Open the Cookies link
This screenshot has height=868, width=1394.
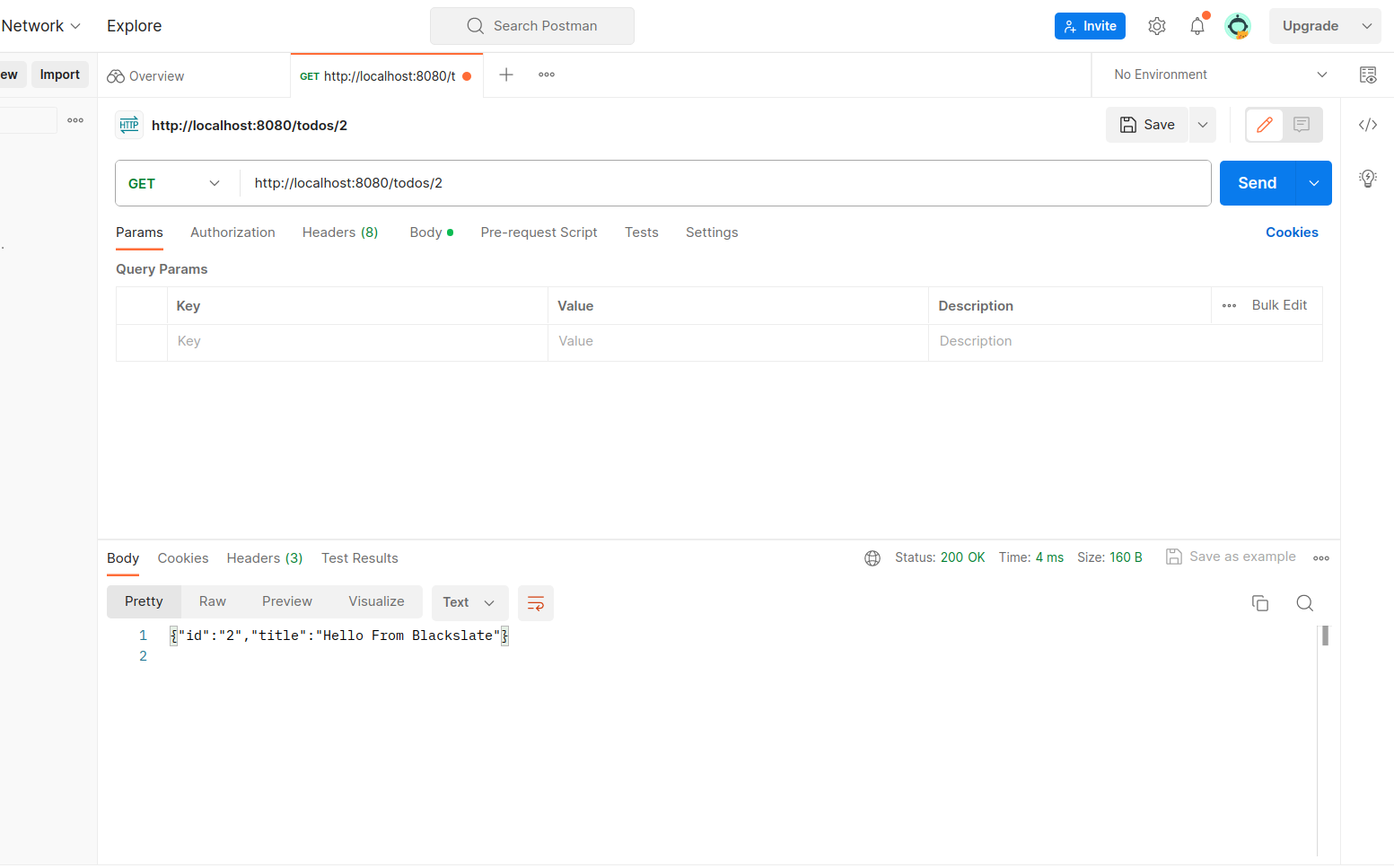pyautogui.click(x=1292, y=232)
